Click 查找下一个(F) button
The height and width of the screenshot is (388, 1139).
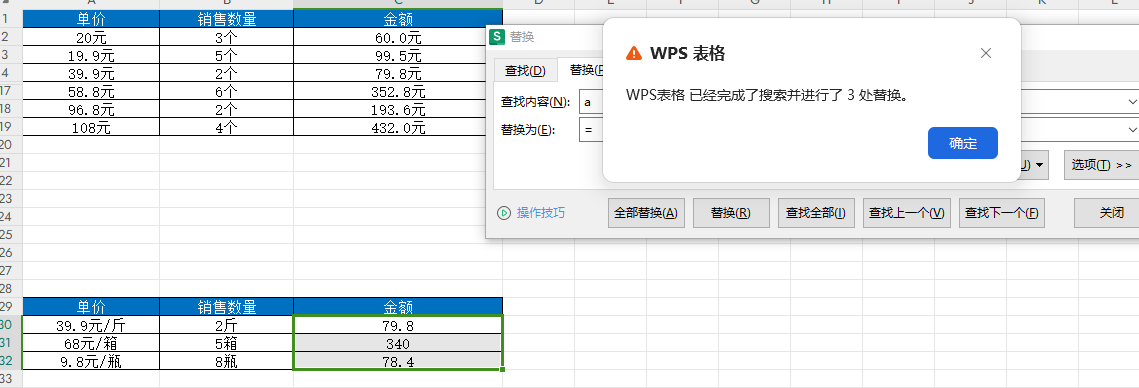point(1002,213)
